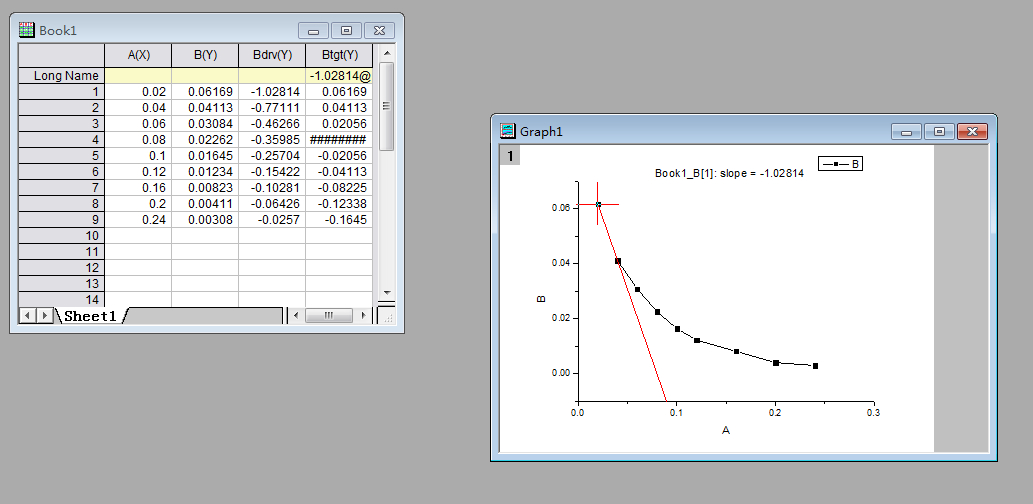
Task: Select the Bdrv(Y) column header
Action: tap(272, 55)
